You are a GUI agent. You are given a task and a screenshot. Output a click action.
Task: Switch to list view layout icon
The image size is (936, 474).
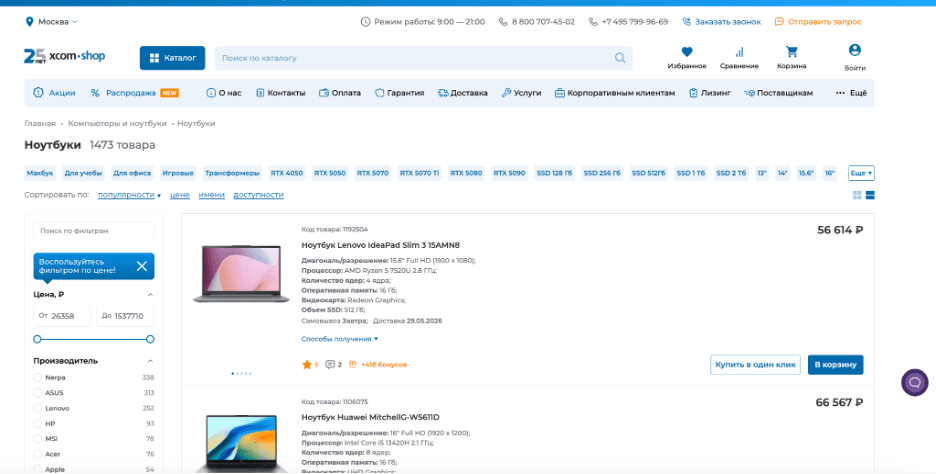pyautogui.click(x=870, y=195)
